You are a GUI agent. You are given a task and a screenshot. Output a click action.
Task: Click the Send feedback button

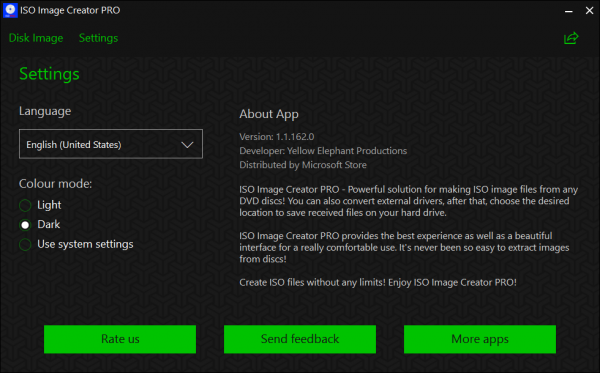coord(300,339)
